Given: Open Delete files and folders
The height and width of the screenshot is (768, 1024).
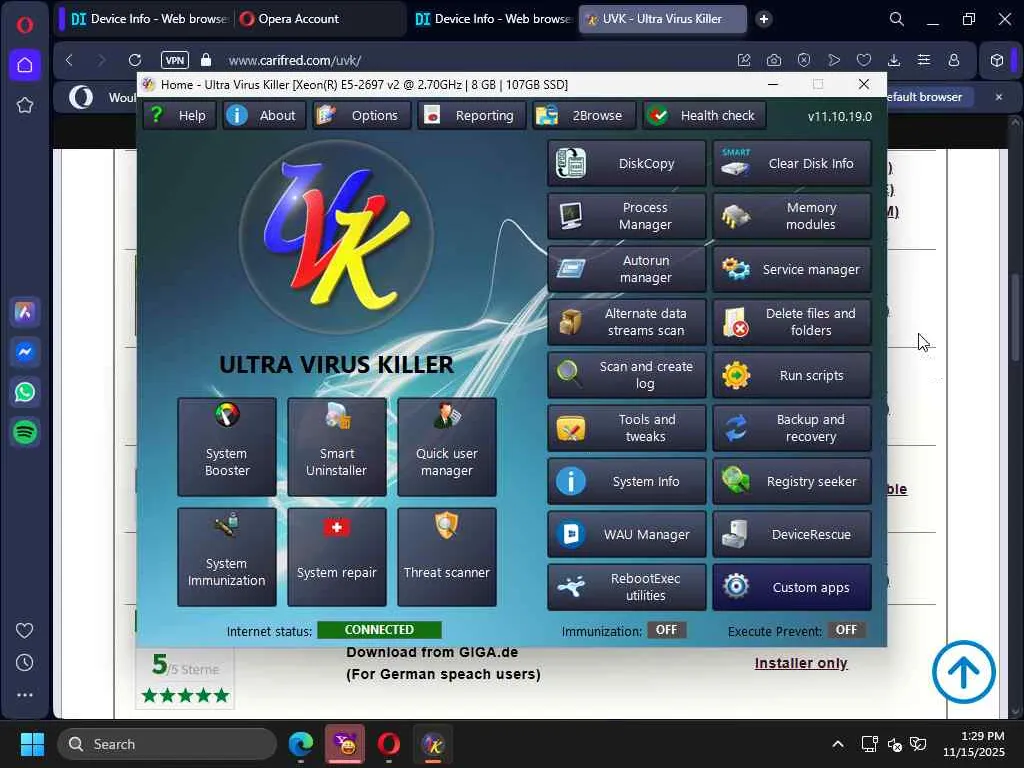Looking at the screenshot, I should 792,322.
